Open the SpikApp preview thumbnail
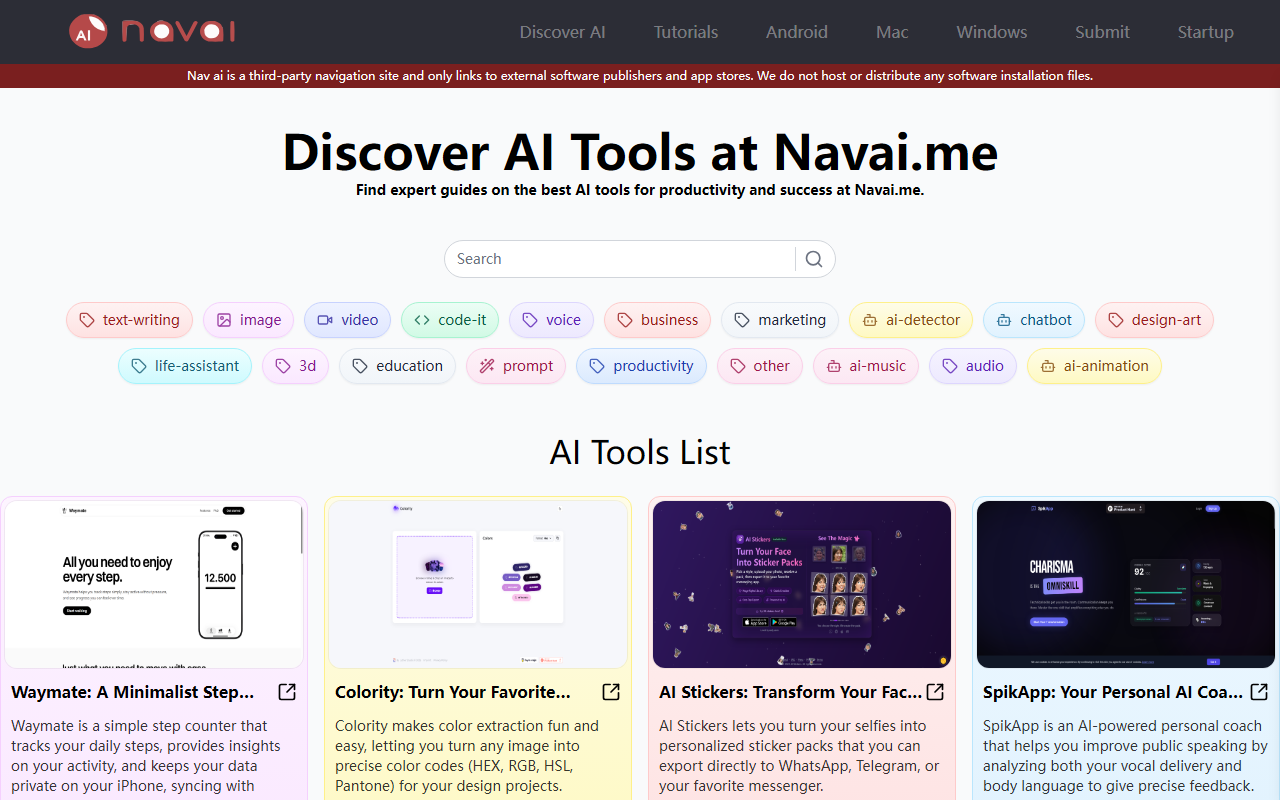The height and width of the screenshot is (800, 1280). tap(1126, 584)
